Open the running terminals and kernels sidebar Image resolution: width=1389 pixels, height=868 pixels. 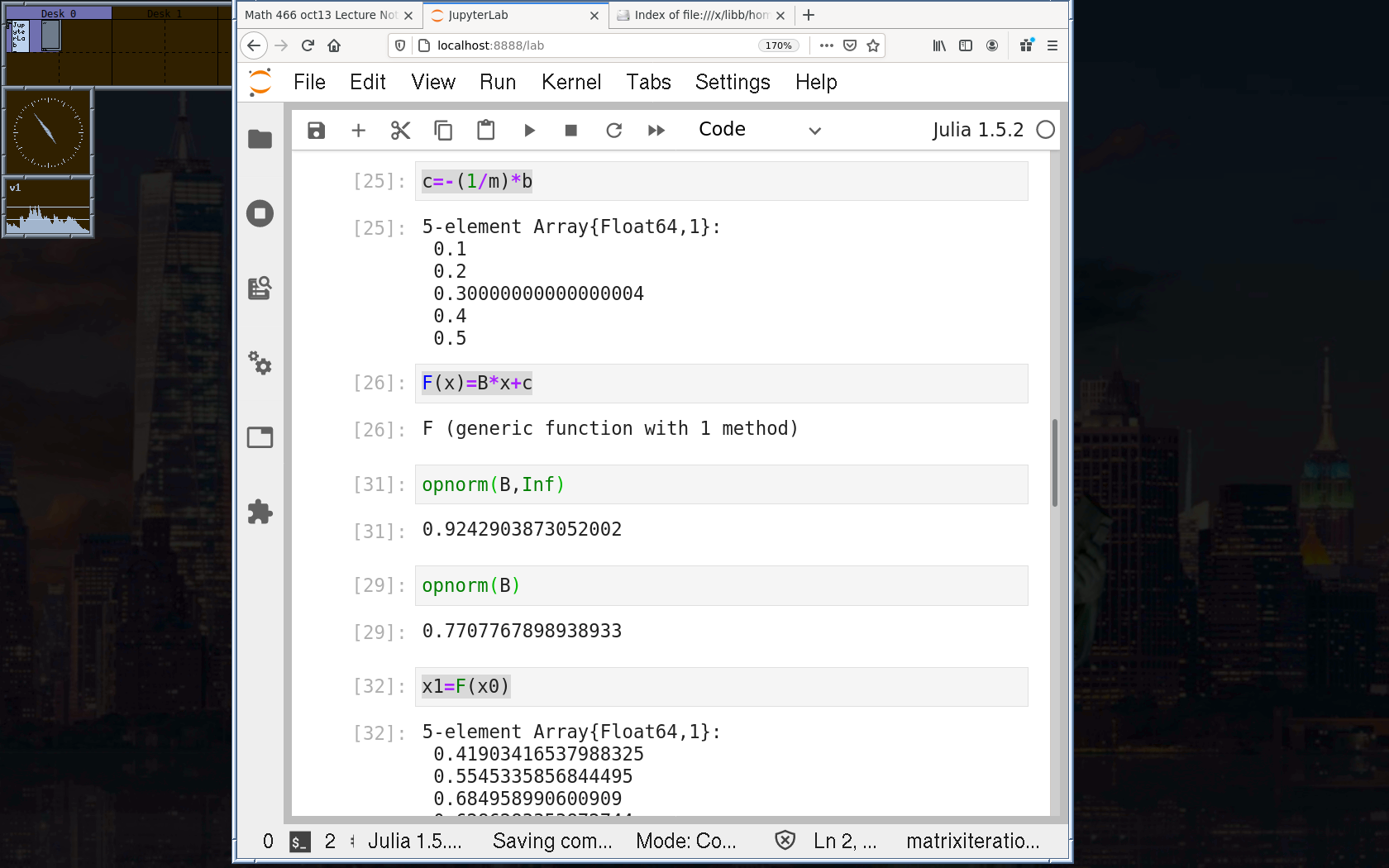tap(260, 214)
